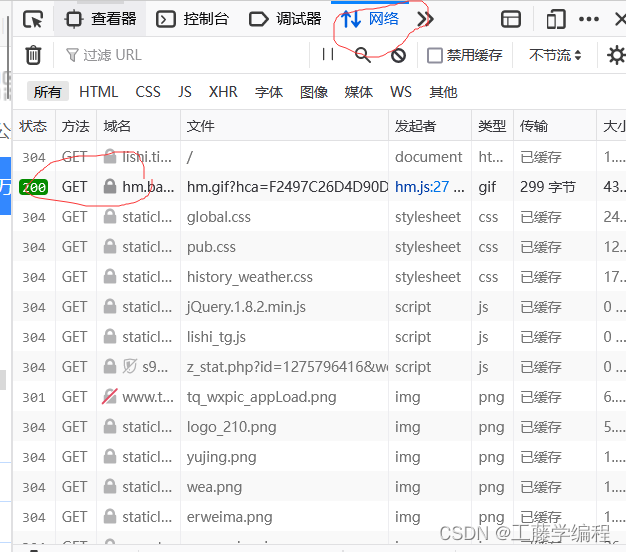Select the hm.gif request file
Viewport: 626px width, 552px height.
[287, 187]
